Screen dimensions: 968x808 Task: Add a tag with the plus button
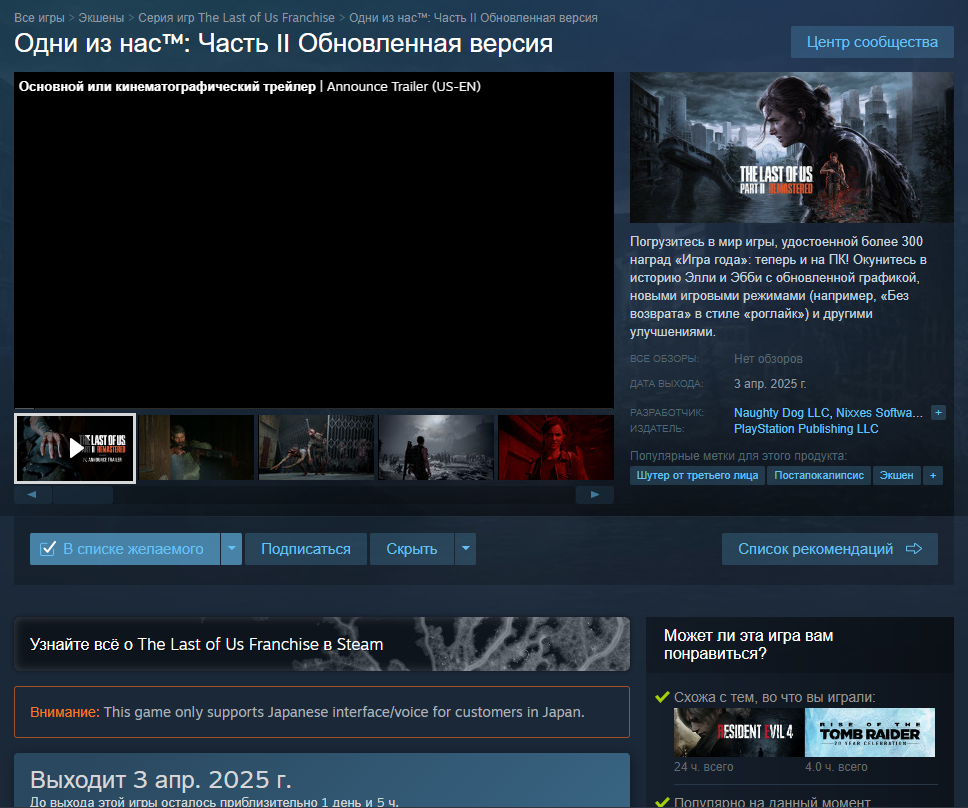[933, 475]
